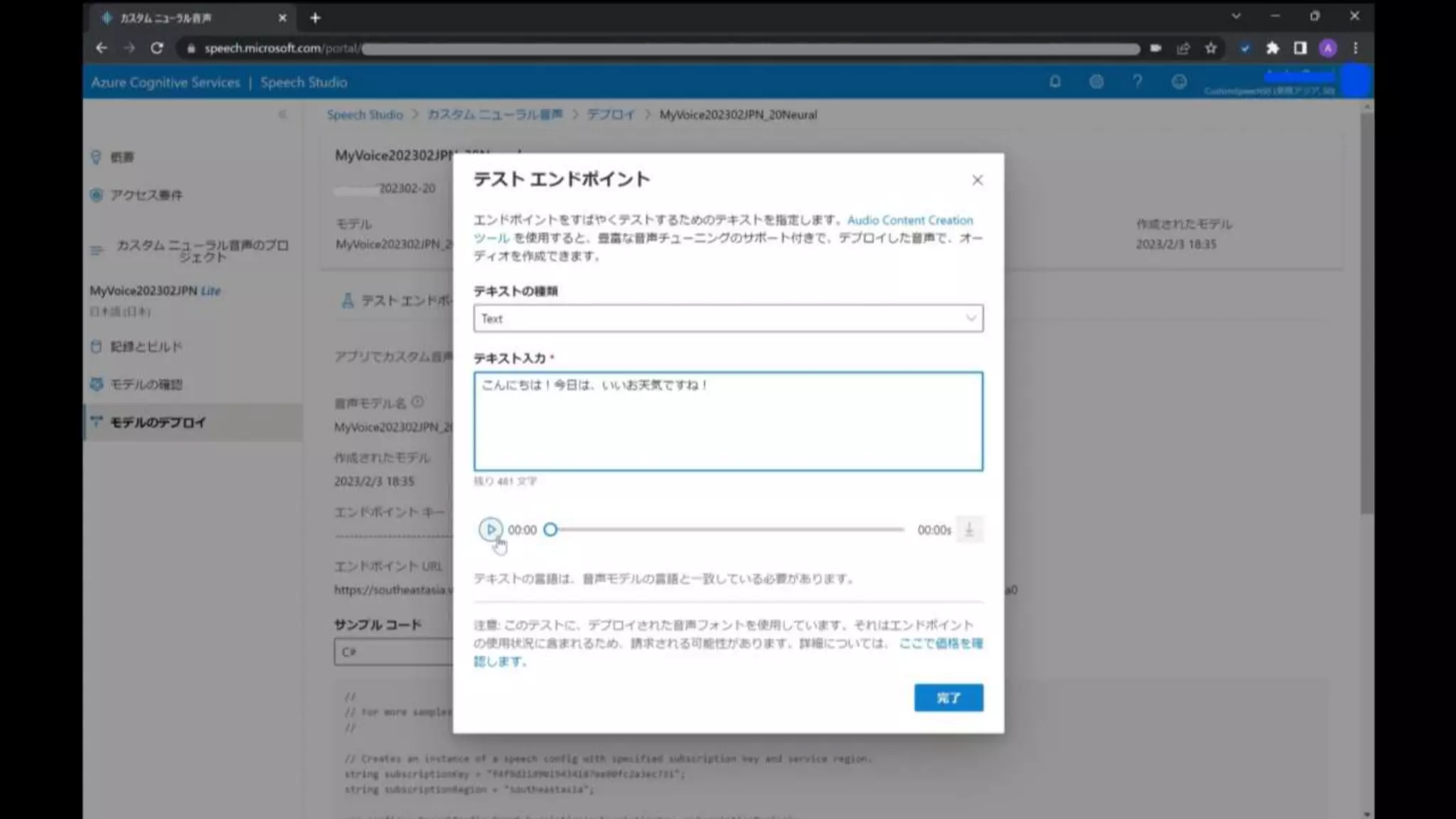Click the audio playback slider handle

tap(550, 530)
